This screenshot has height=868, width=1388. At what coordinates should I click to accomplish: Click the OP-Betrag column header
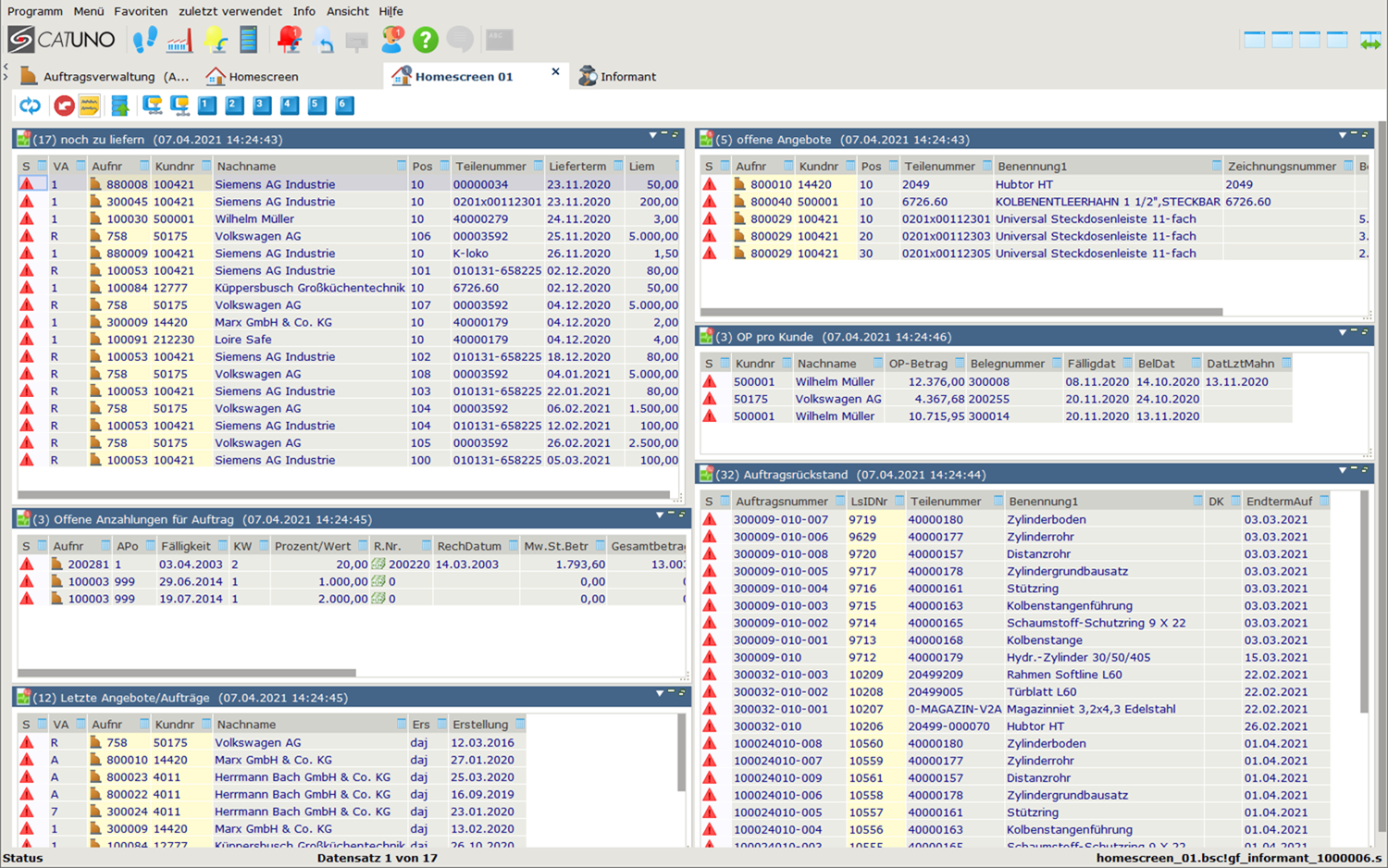coord(918,364)
